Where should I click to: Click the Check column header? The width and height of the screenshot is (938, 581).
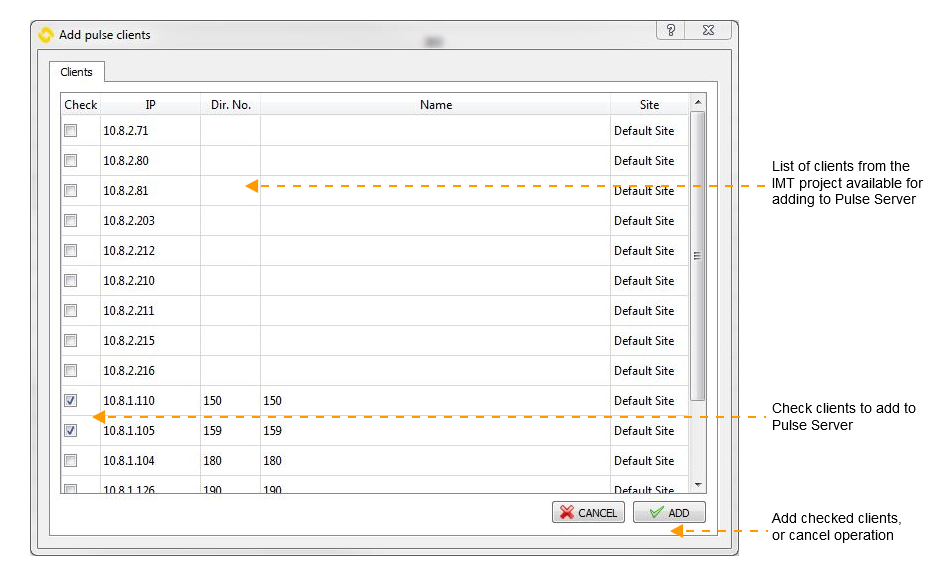[80, 105]
